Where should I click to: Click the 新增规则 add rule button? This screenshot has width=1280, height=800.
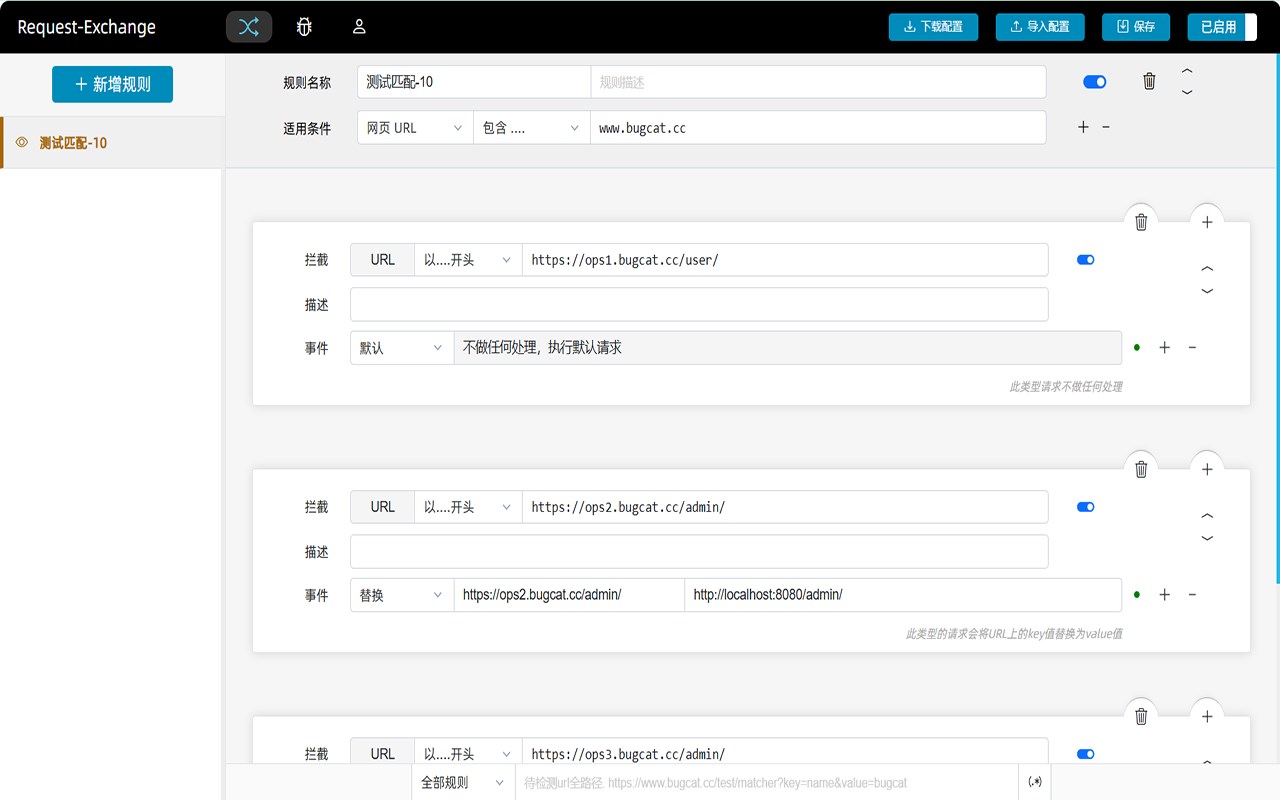[112, 85]
